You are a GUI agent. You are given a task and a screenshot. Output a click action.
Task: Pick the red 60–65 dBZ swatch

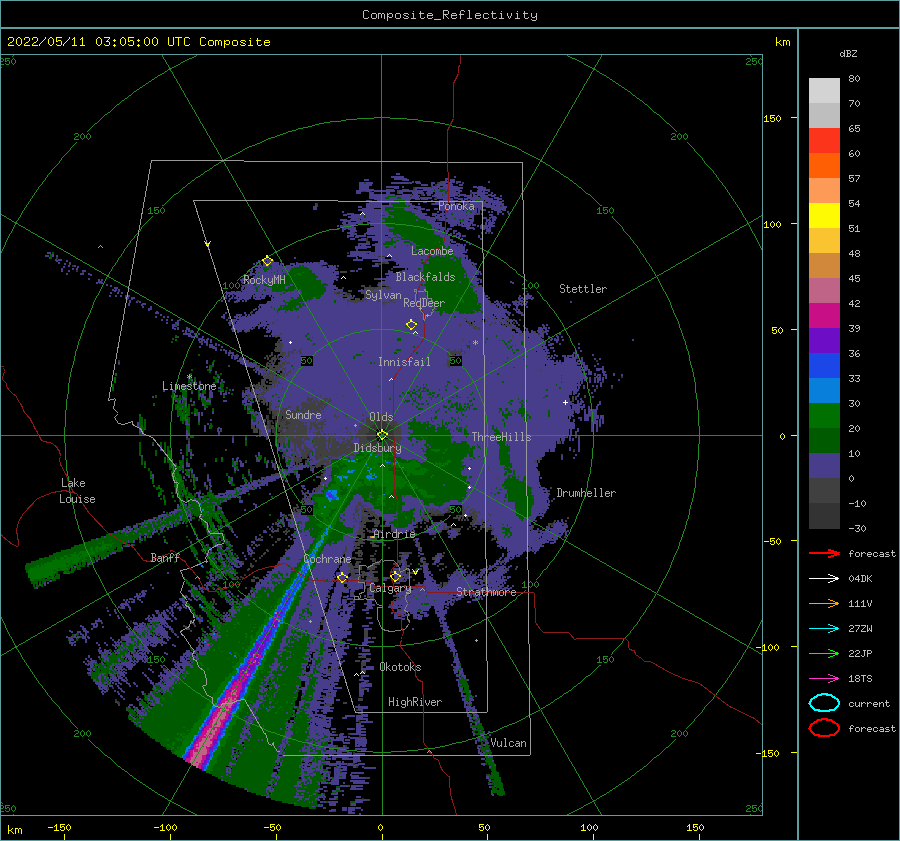824,141
